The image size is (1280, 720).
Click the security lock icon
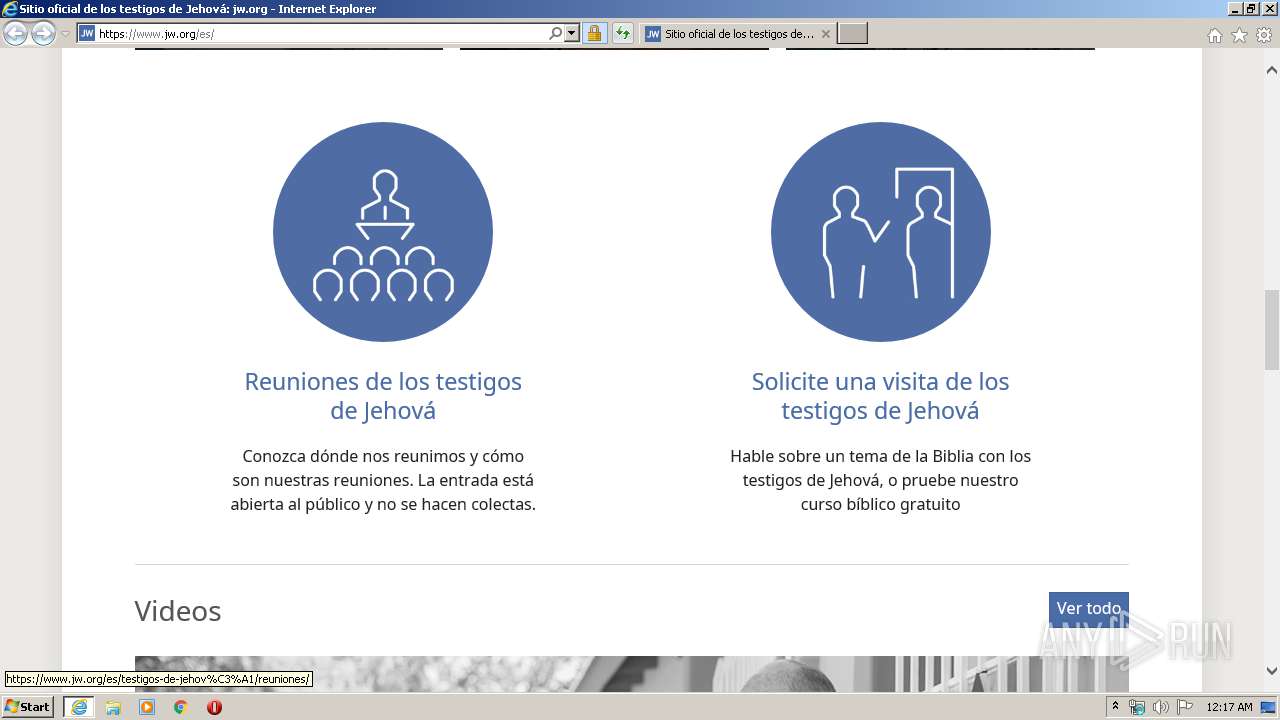tap(594, 34)
